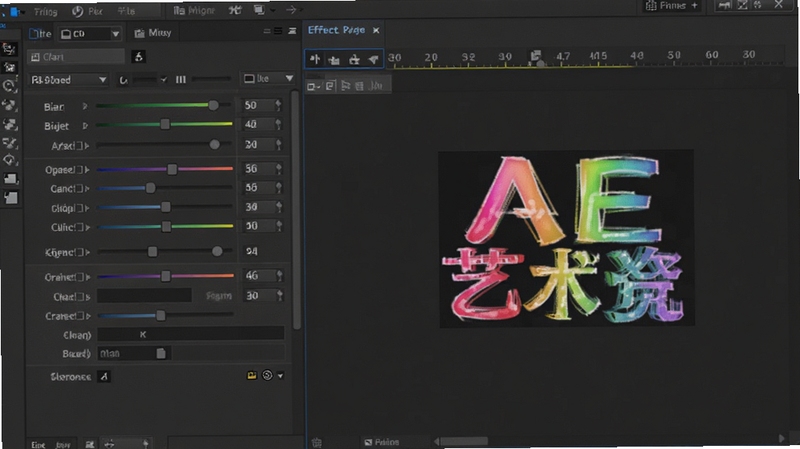
Task: Click the round C icon next to the Ri-Sloed dropdown
Action: 123,80
